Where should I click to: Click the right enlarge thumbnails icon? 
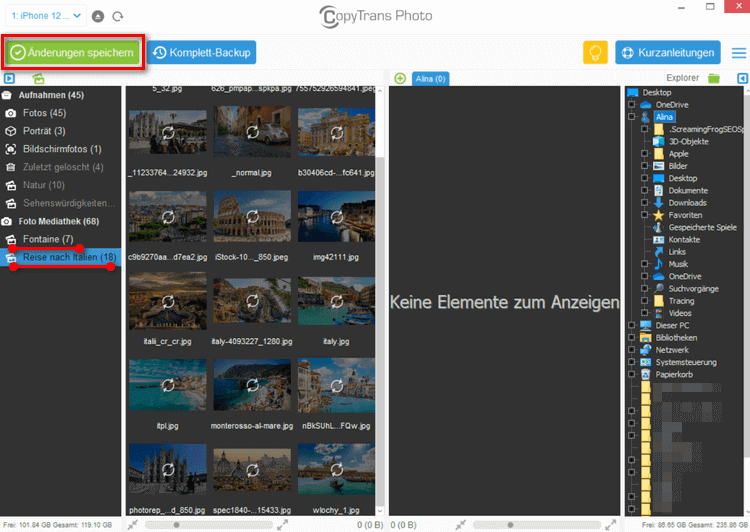(x=611, y=525)
